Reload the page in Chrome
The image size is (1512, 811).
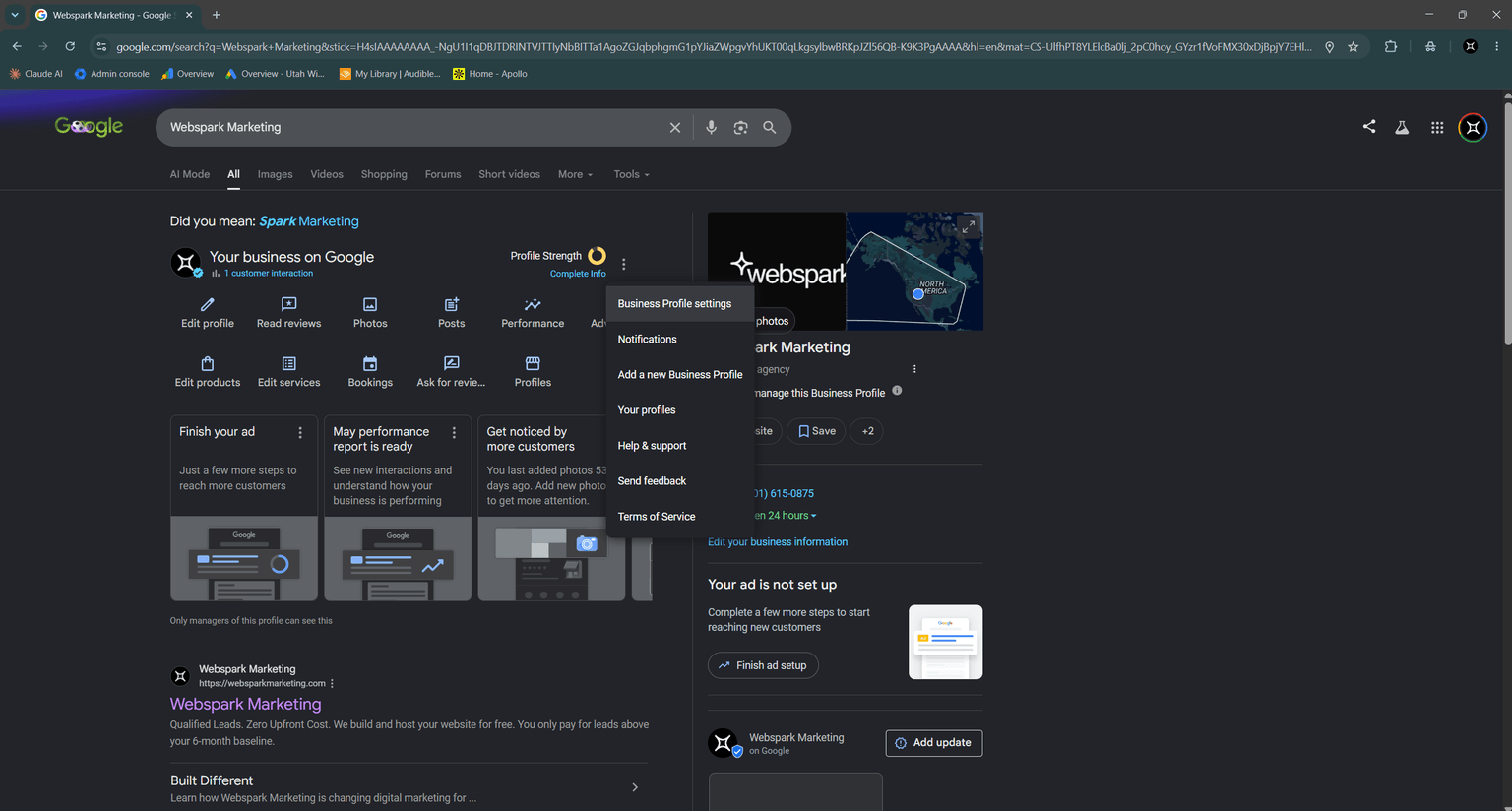tap(70, 46)
